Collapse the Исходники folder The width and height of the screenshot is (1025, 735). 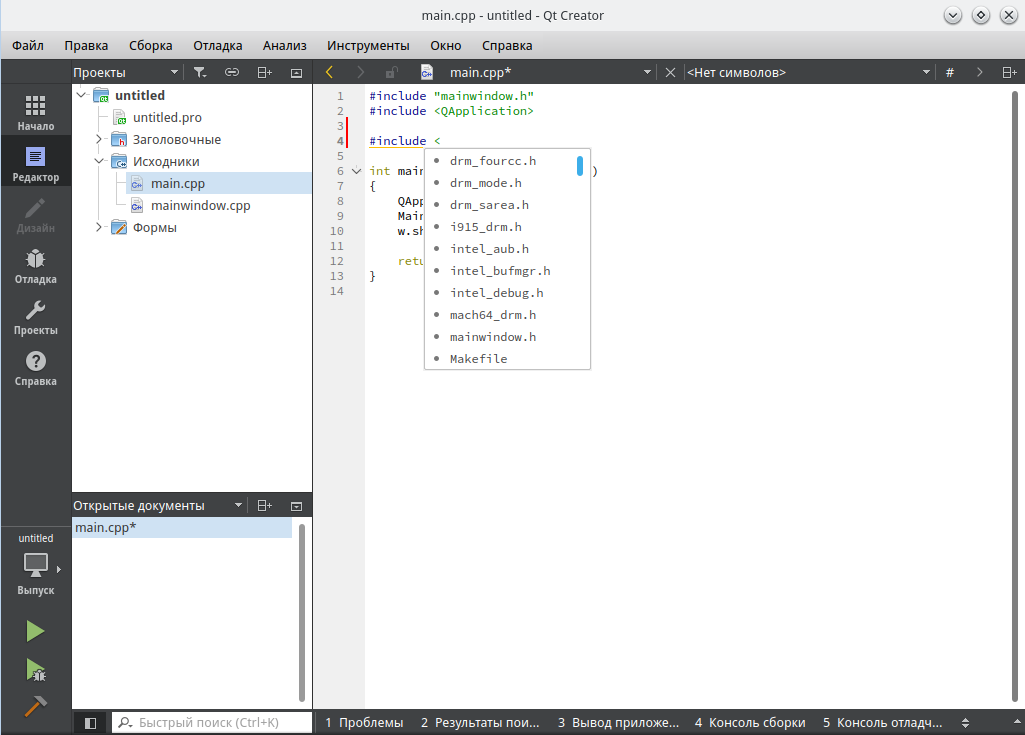pyautogui.click(x=99, y=161)
